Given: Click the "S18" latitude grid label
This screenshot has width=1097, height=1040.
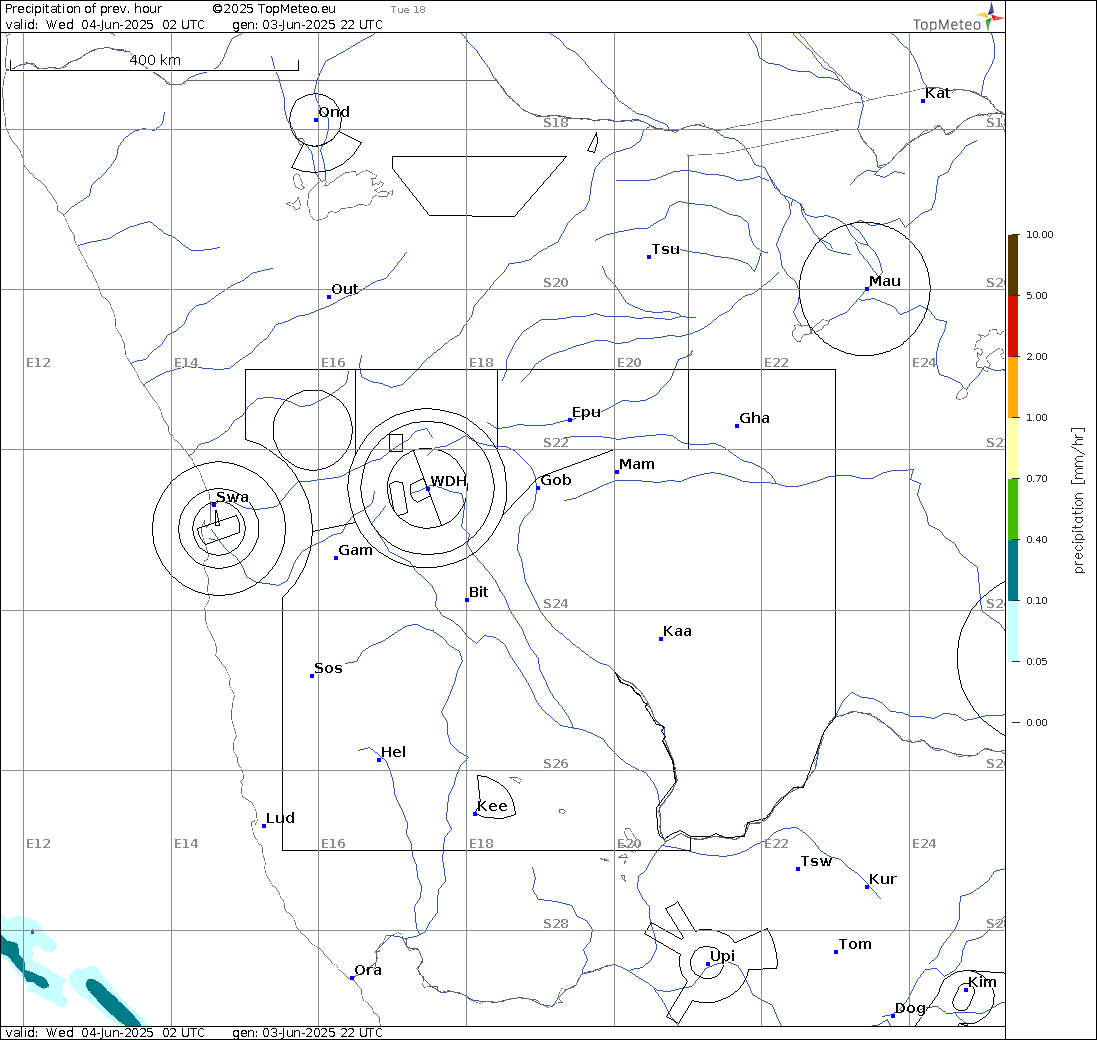Looking at the screenshot, I should tap(555, 123).
